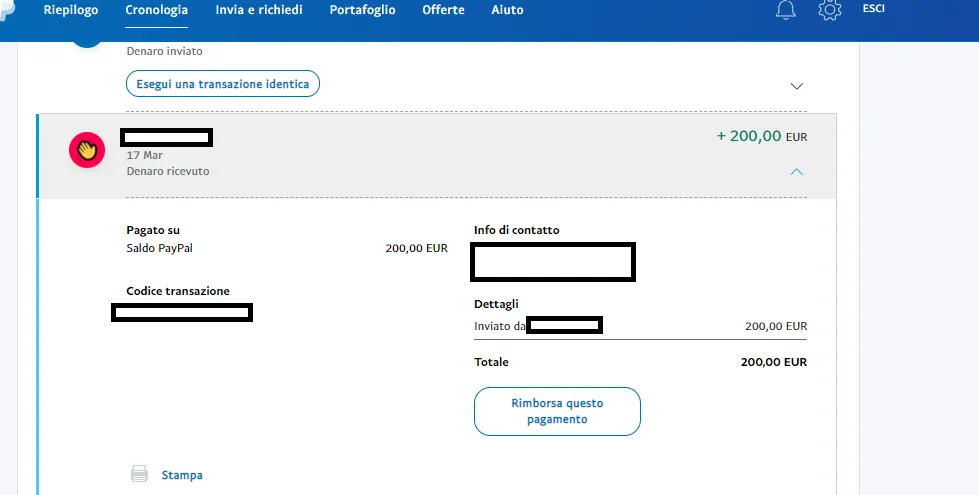Viewport: 979px width, 495px height.
Task: Open Invia e richiedi menu
Action: pyautogui.click(x=259, y=10)
